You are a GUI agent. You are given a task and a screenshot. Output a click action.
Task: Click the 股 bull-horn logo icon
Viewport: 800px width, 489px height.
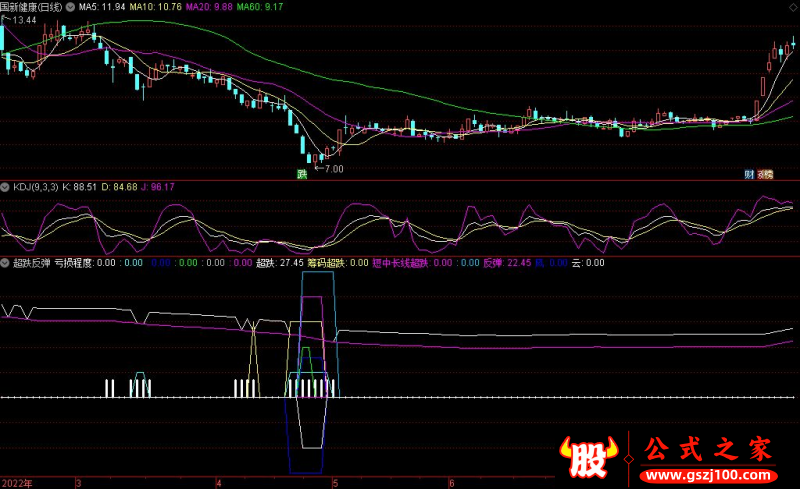tap(589, 456)
